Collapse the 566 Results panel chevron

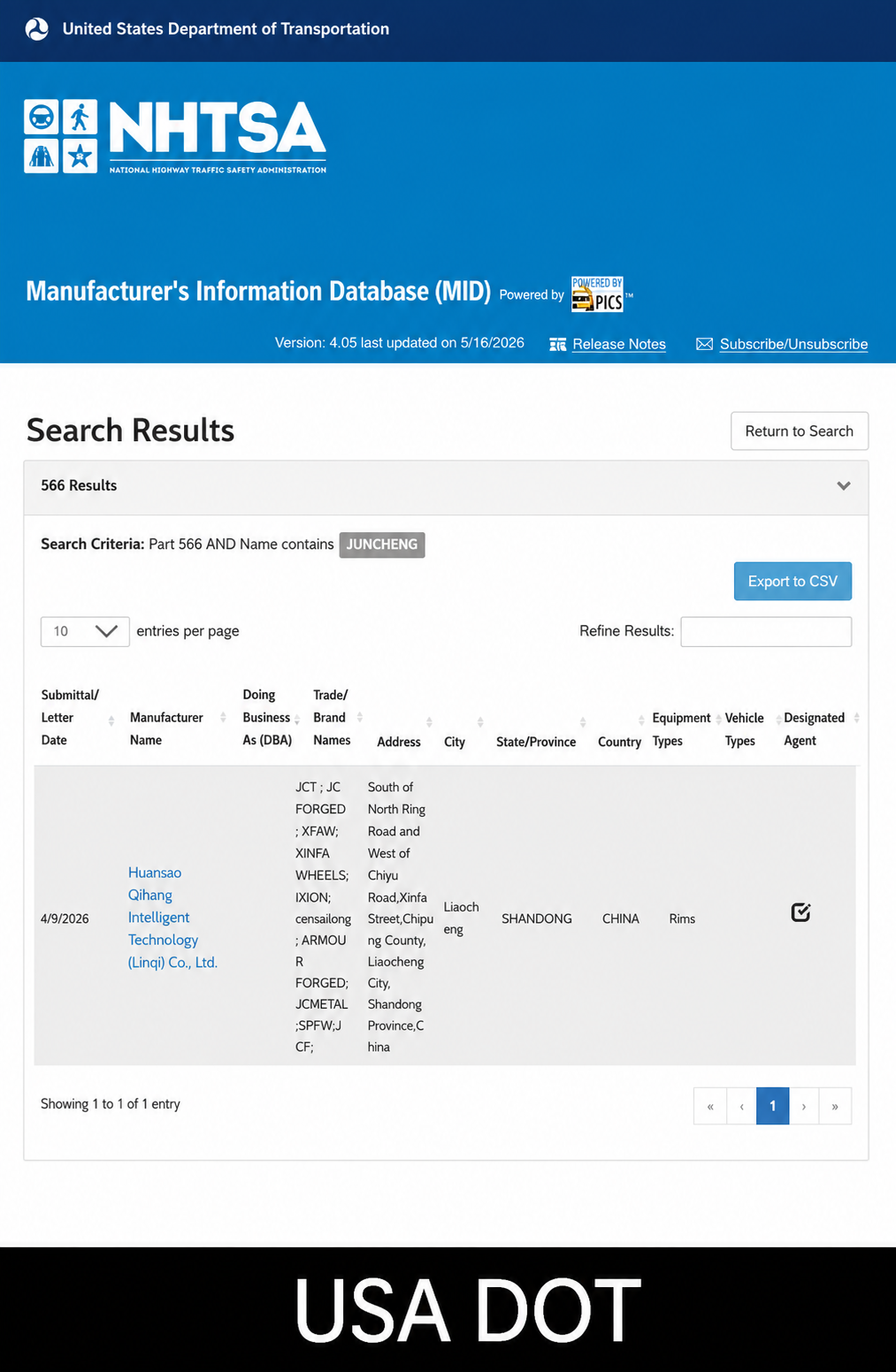844,485
